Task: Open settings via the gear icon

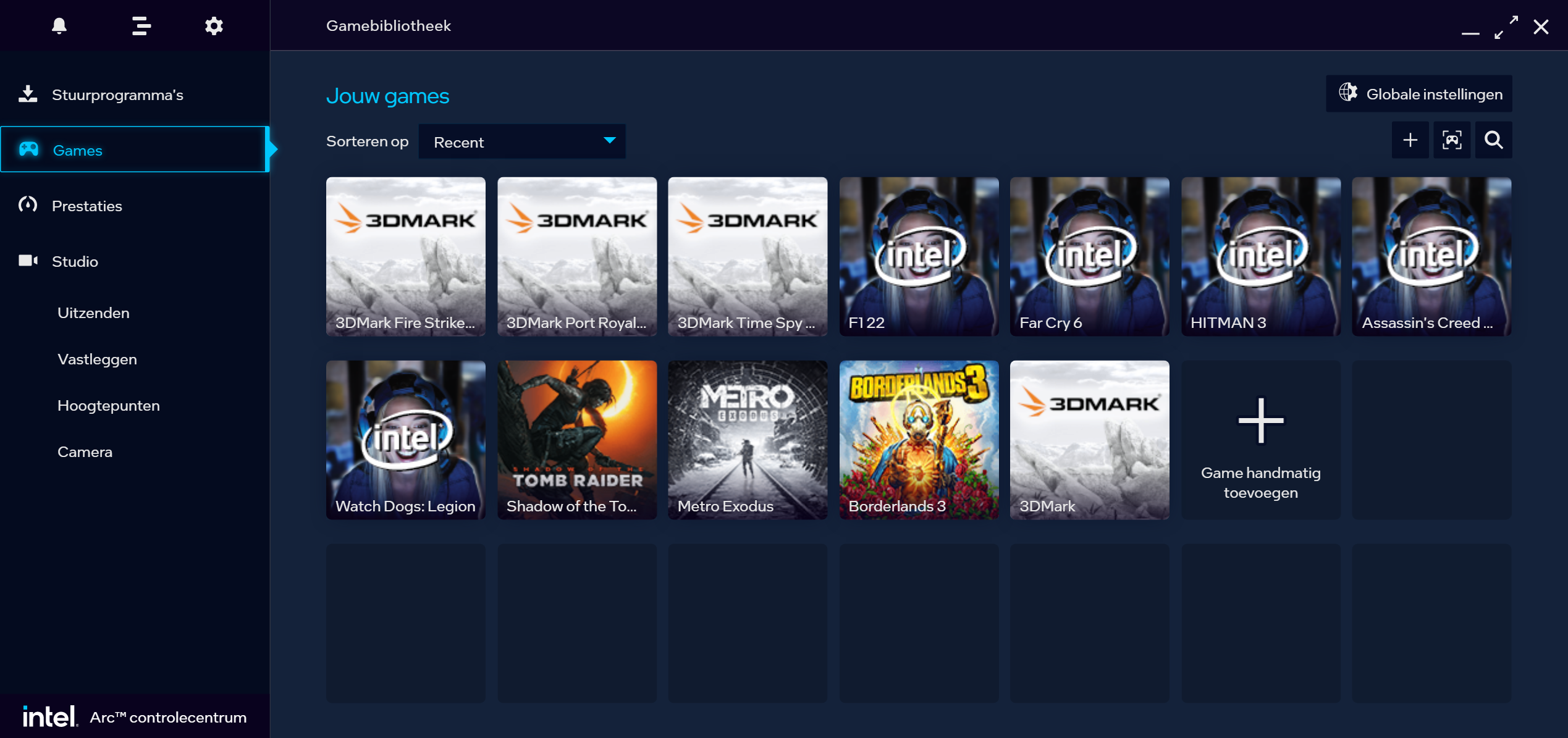Action: coord(214,26)
